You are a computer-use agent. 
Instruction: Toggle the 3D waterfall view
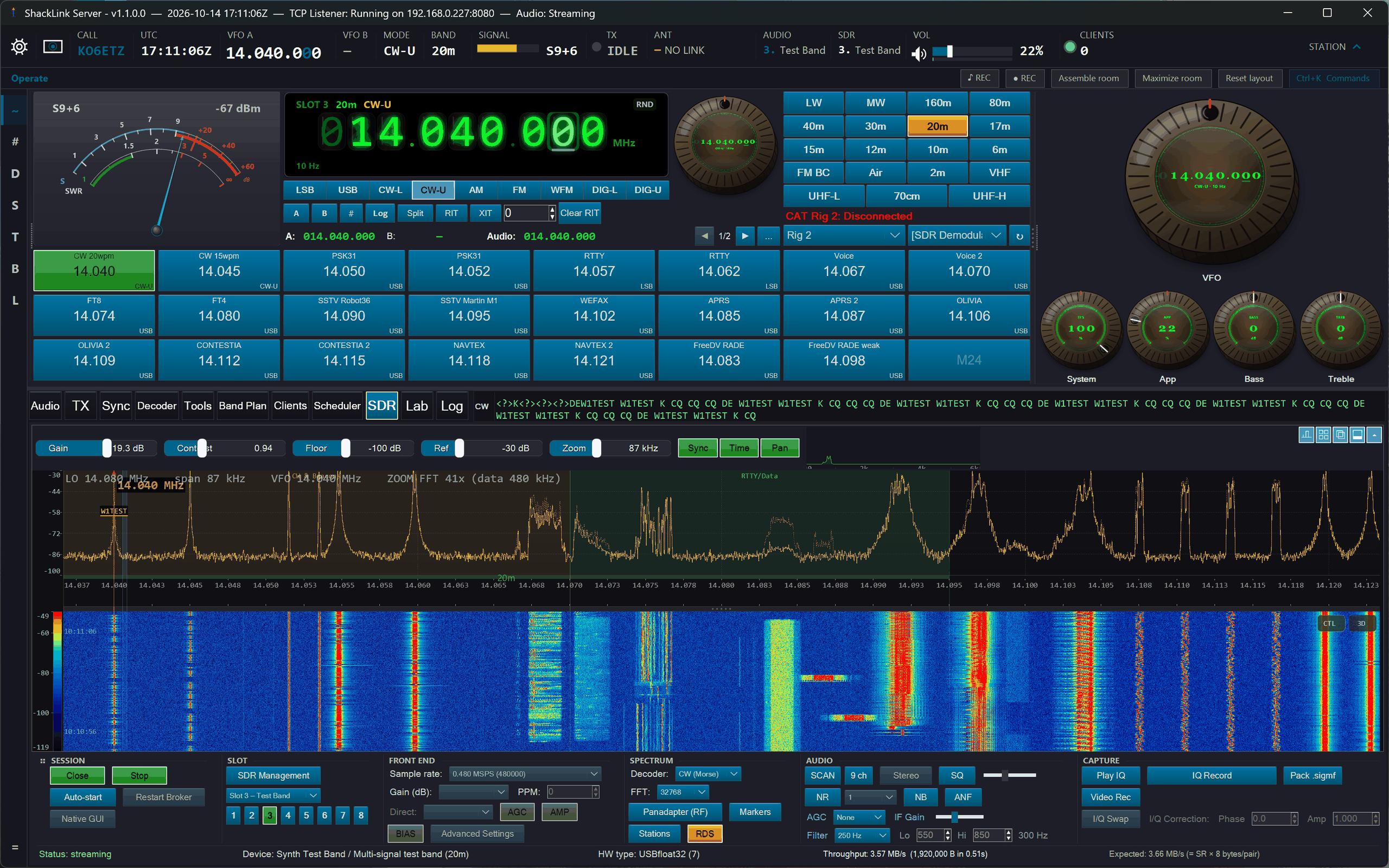coord(1361,623)
